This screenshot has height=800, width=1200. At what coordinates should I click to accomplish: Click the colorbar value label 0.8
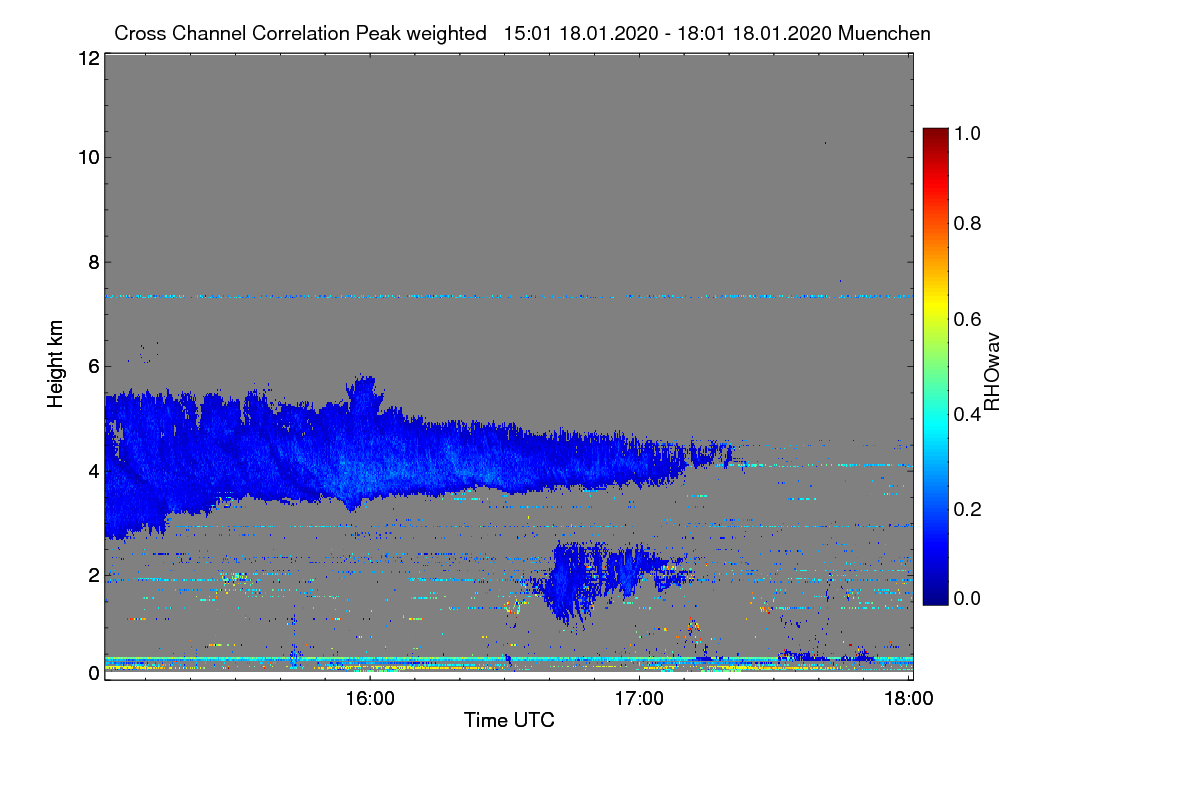(x=968, y=223)
